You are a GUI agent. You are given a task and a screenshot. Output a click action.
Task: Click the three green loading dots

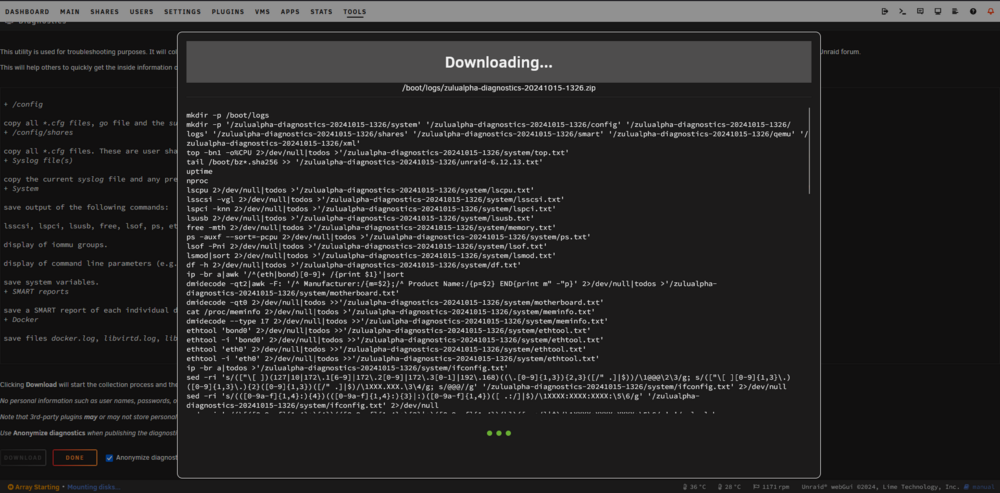(499, 433)
